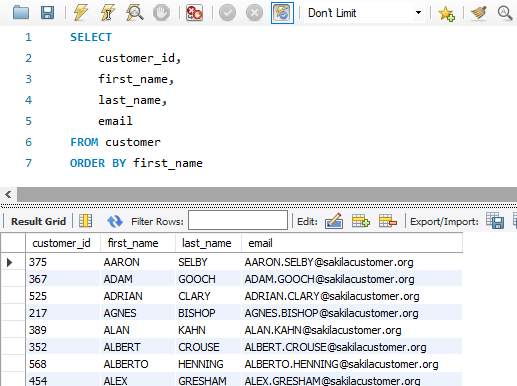Select customer_id 568 cell
Viewport: 517px width, 386px height.
(63, 364)
